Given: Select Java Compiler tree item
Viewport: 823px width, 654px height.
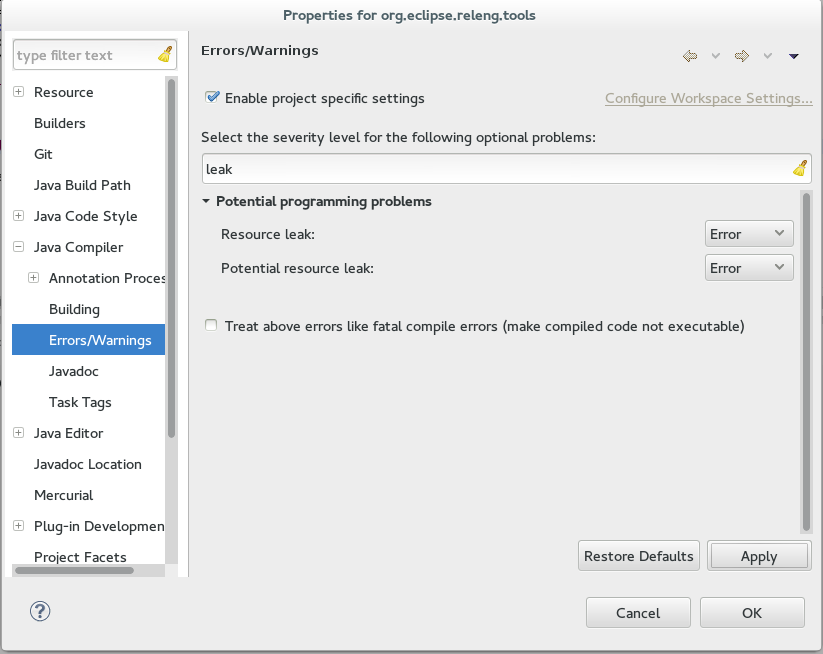Looking at the screenshot, I should (79, 247).
